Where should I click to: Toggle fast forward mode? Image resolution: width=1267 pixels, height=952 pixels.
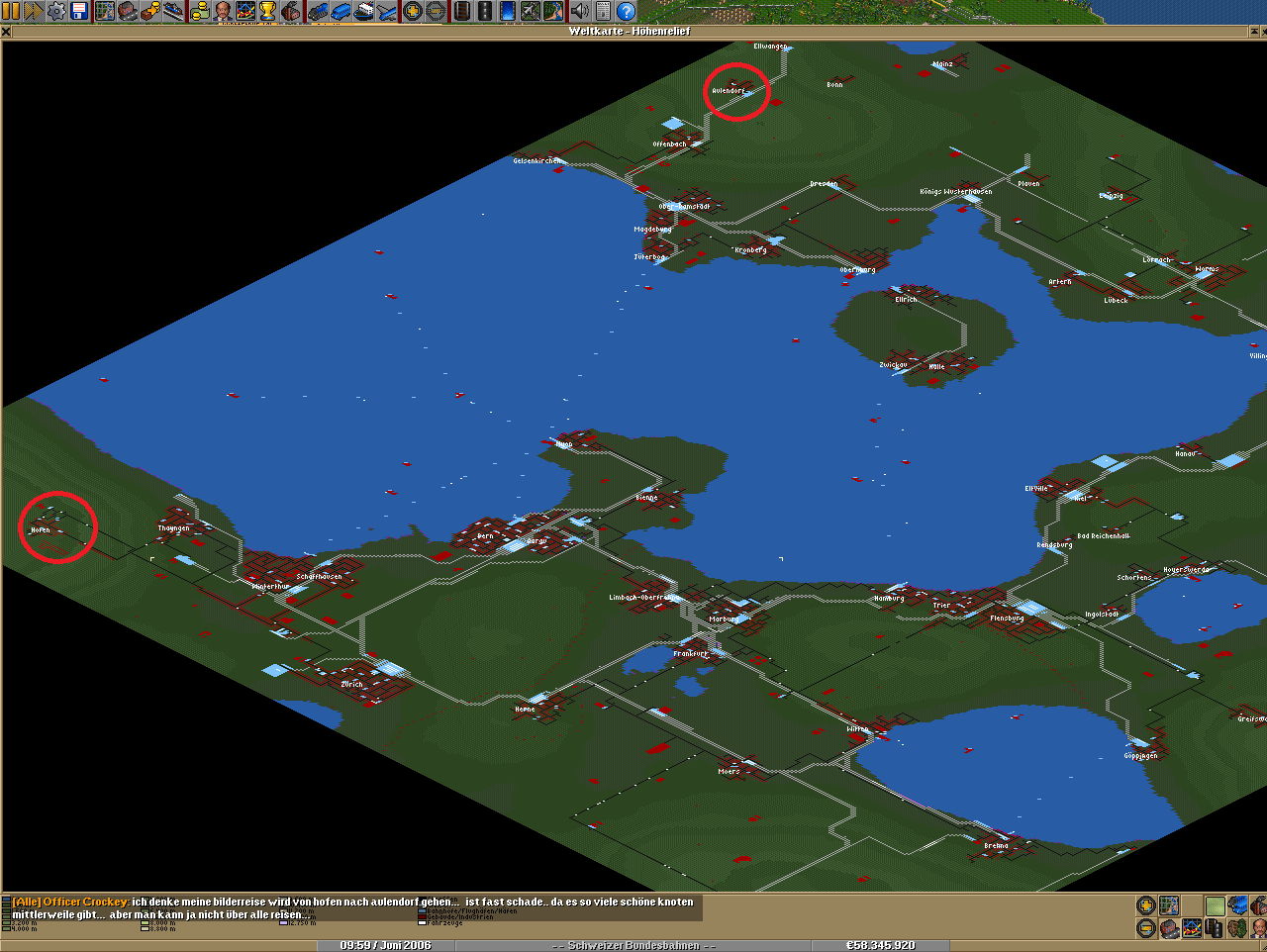[34, 11]
